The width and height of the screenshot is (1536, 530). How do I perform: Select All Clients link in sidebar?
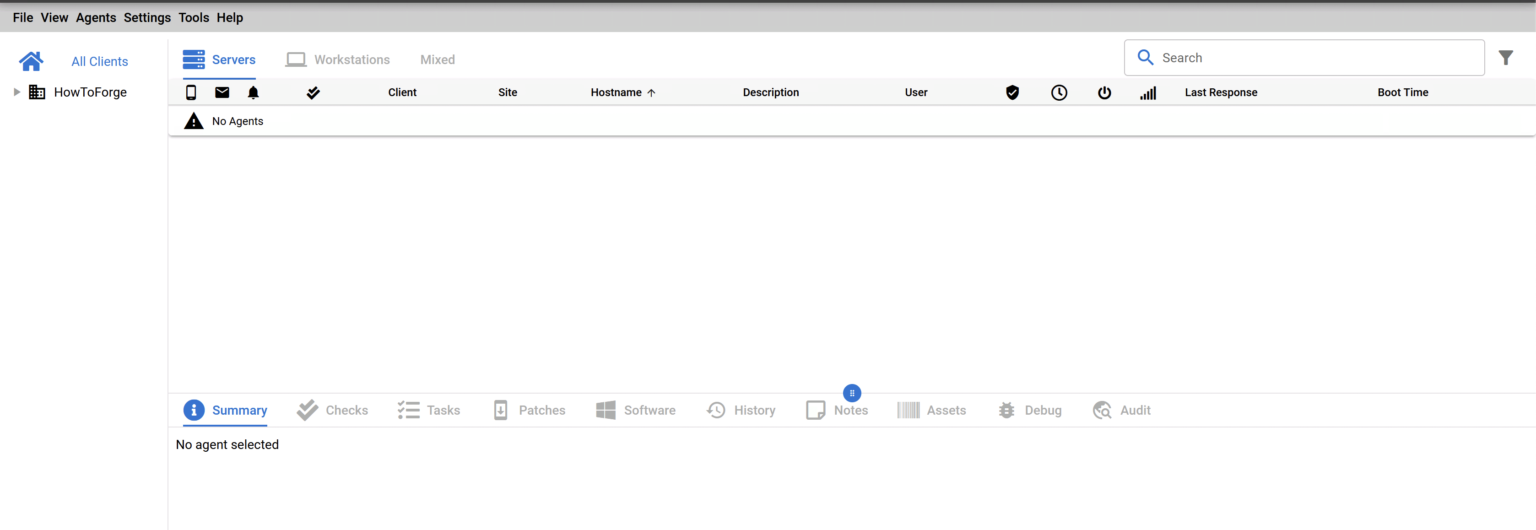coord(99,61)
